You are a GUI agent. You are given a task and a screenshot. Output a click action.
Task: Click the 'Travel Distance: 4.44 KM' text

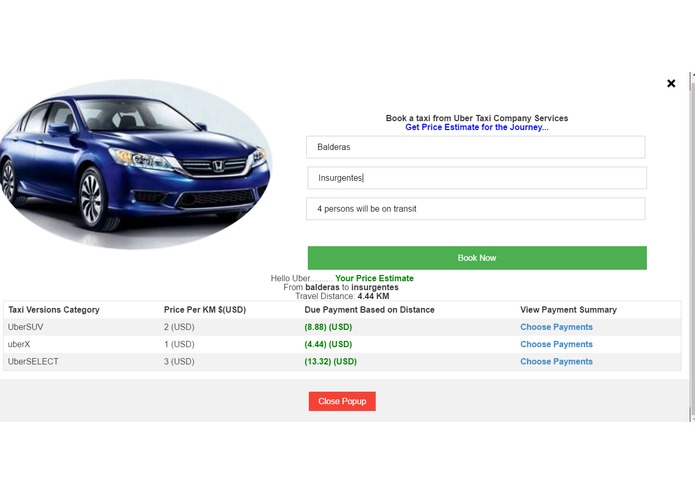point(342,296)
